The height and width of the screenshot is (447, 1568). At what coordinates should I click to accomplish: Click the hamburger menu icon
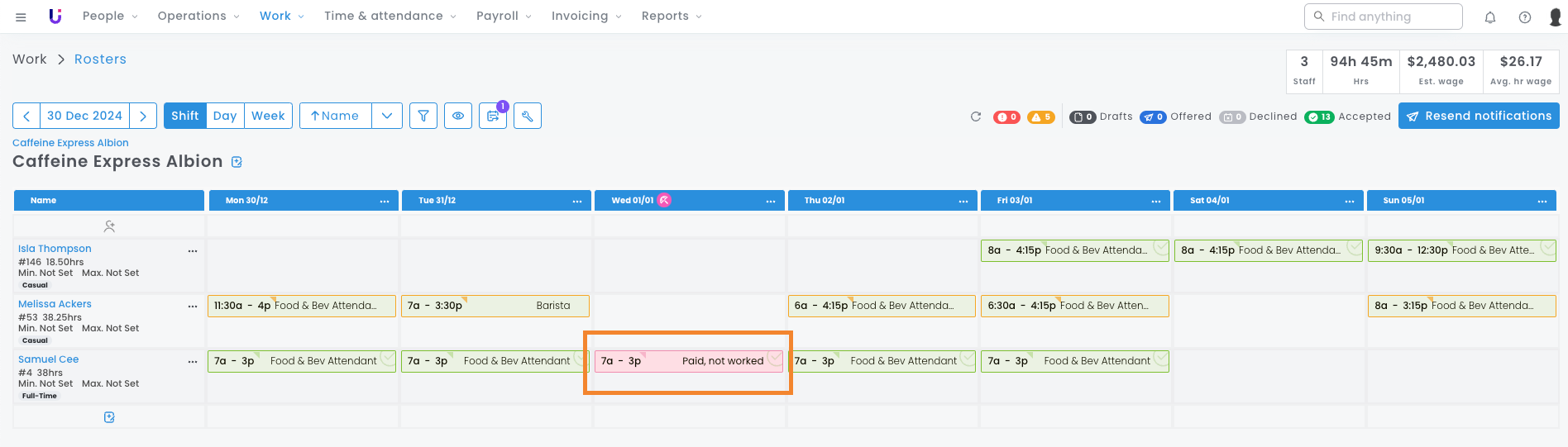point(22,17)
